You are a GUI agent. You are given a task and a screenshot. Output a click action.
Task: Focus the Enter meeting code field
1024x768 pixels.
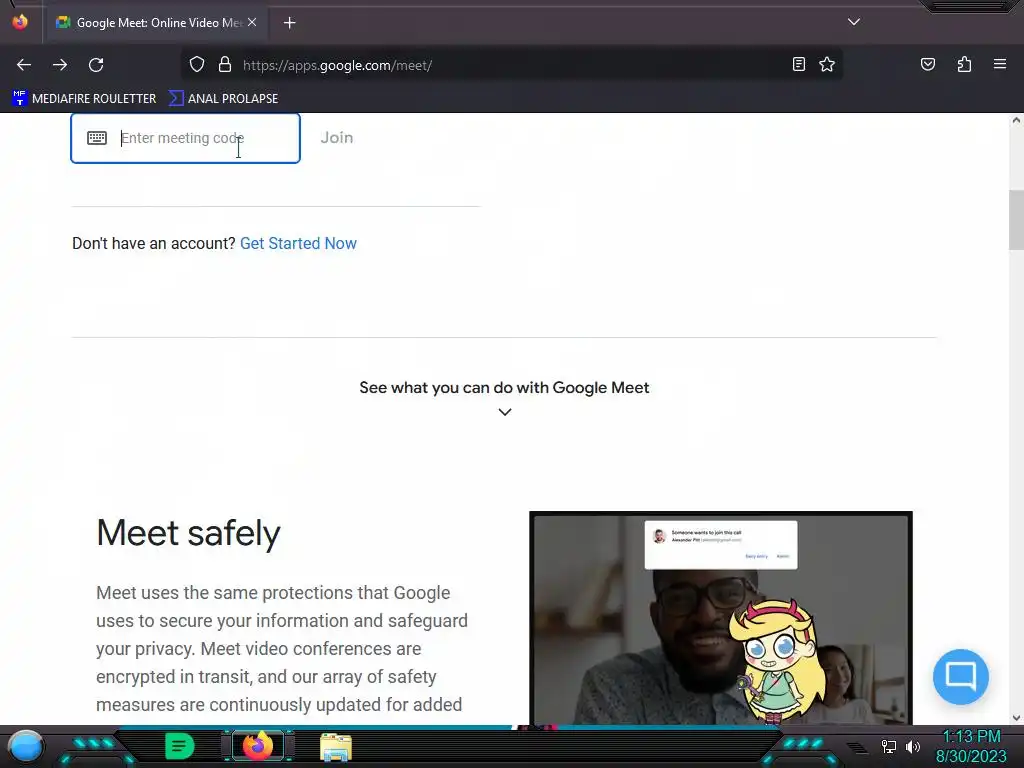(185, 138)
